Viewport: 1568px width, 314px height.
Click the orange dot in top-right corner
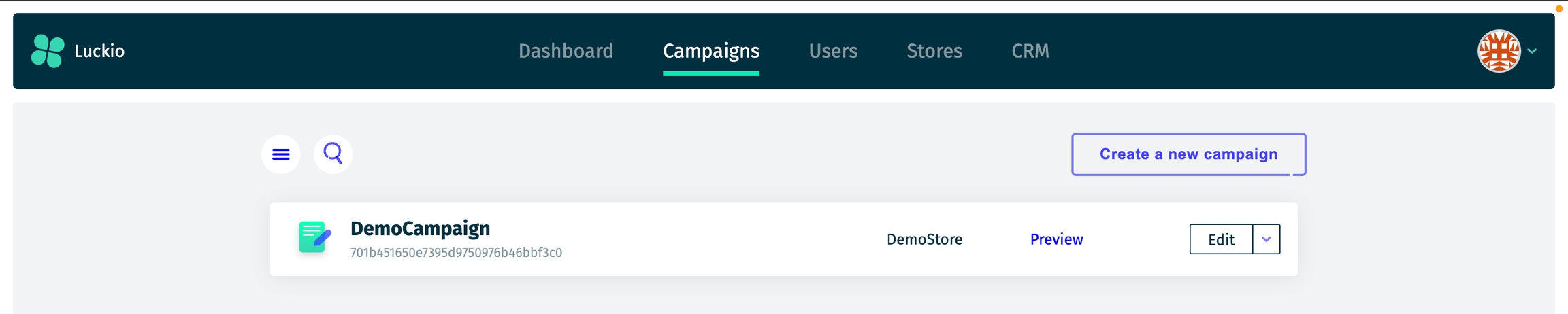pyautogui.click(x=1559, y=9)
